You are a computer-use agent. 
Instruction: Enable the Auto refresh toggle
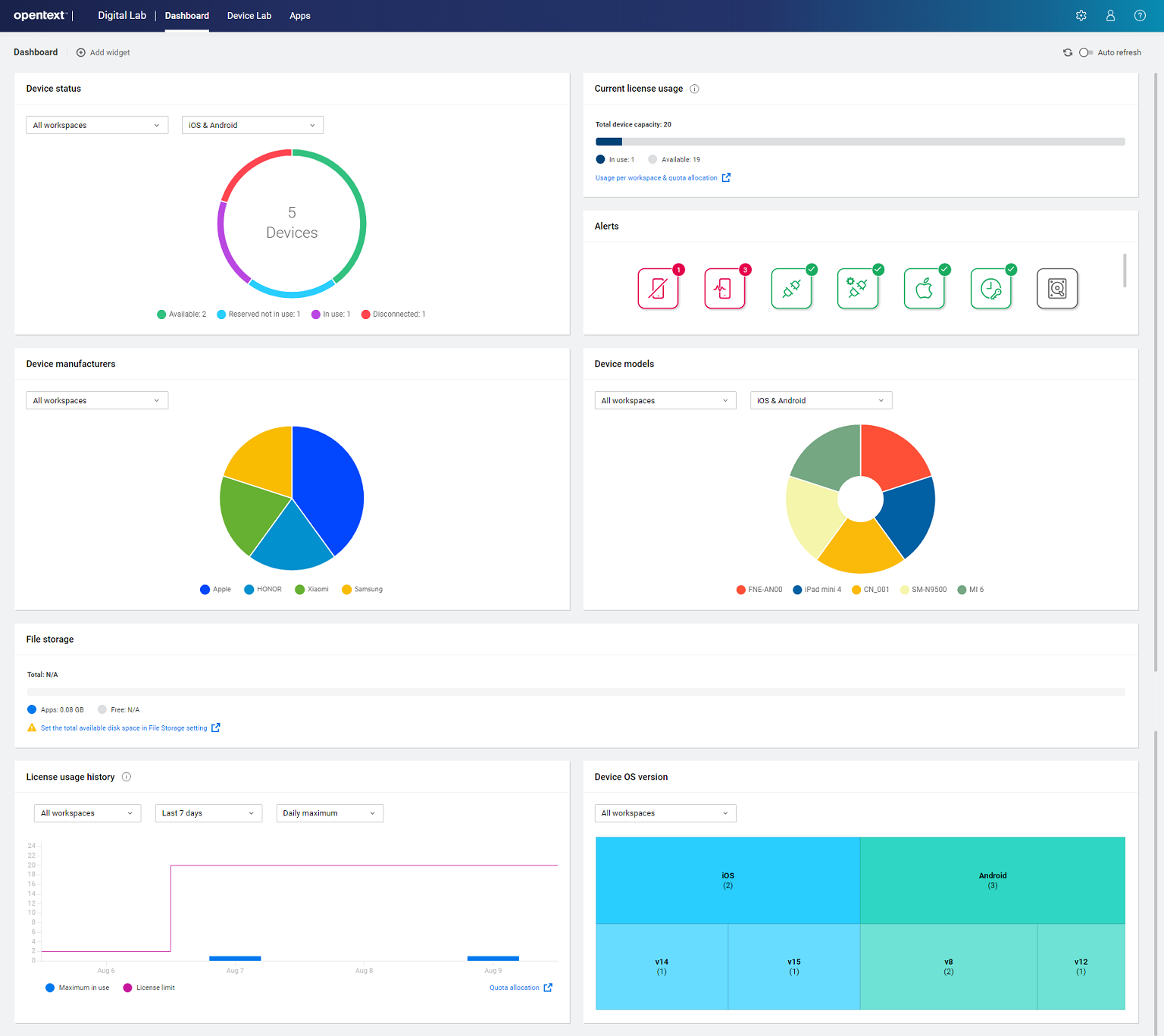pos(1085,52)
